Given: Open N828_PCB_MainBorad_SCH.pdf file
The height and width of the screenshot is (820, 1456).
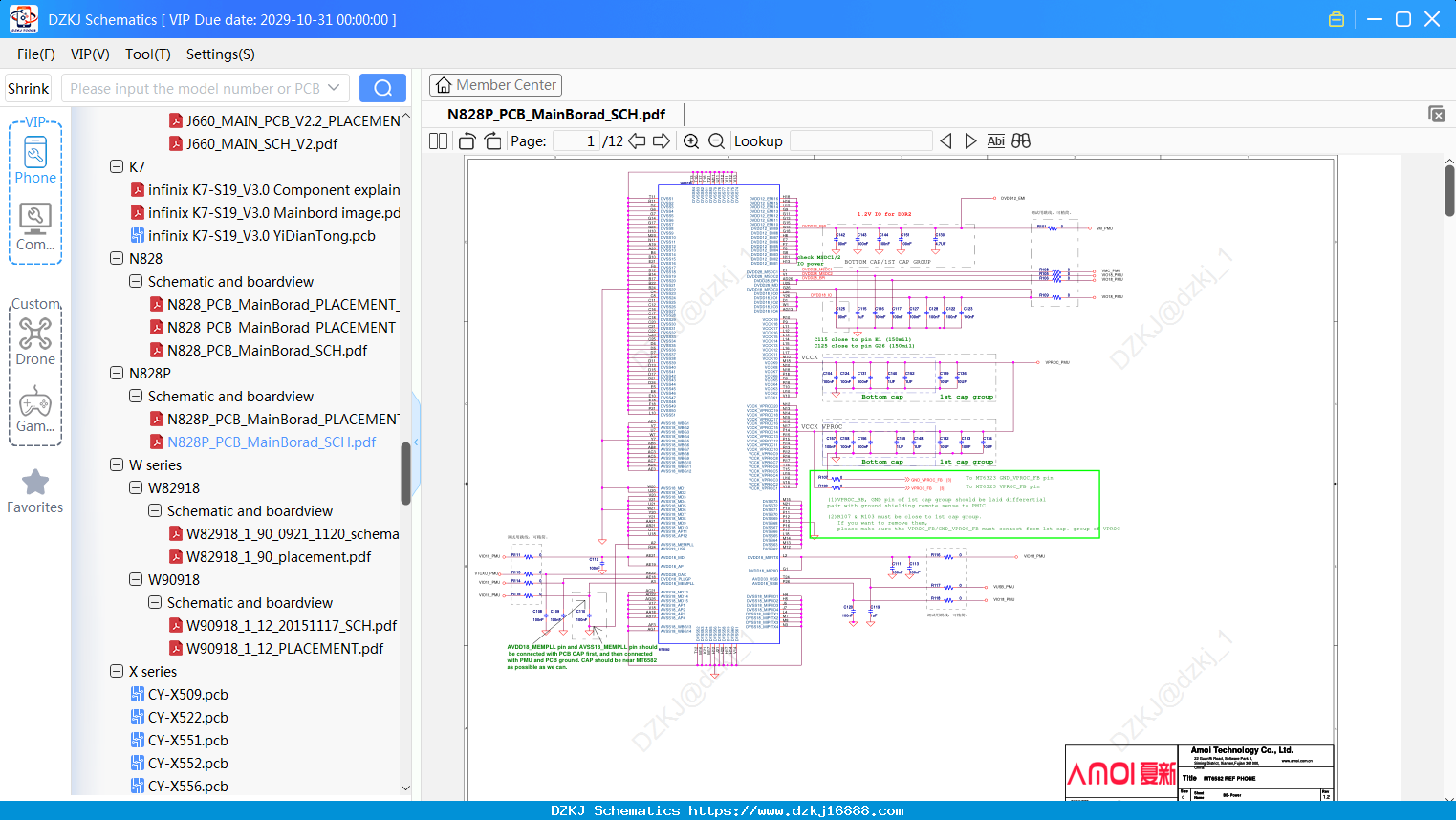Looking at the screenshot, I should pyautogui.click(x=267, y=350).
